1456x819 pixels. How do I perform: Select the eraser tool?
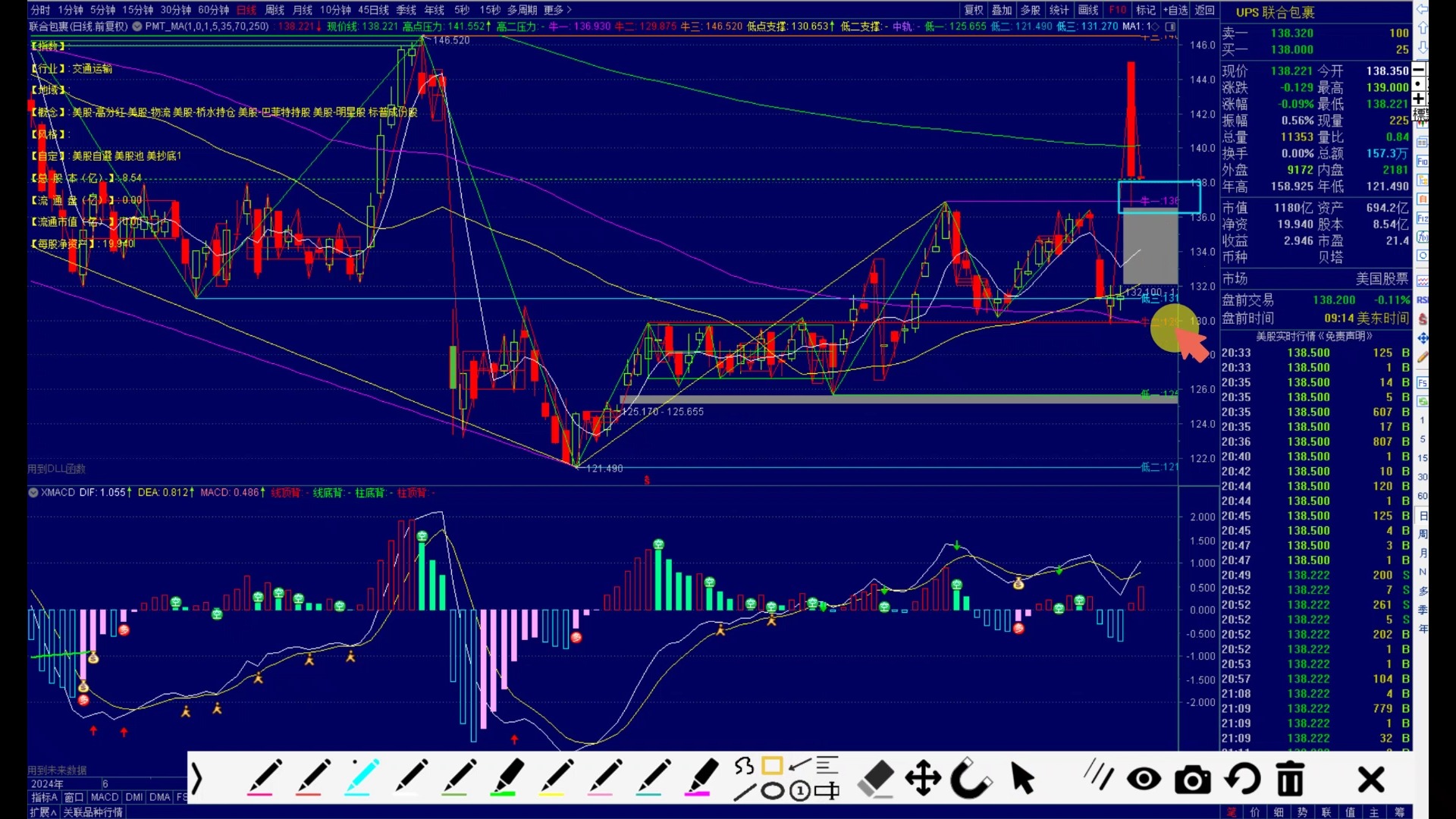tap(876, 779)
